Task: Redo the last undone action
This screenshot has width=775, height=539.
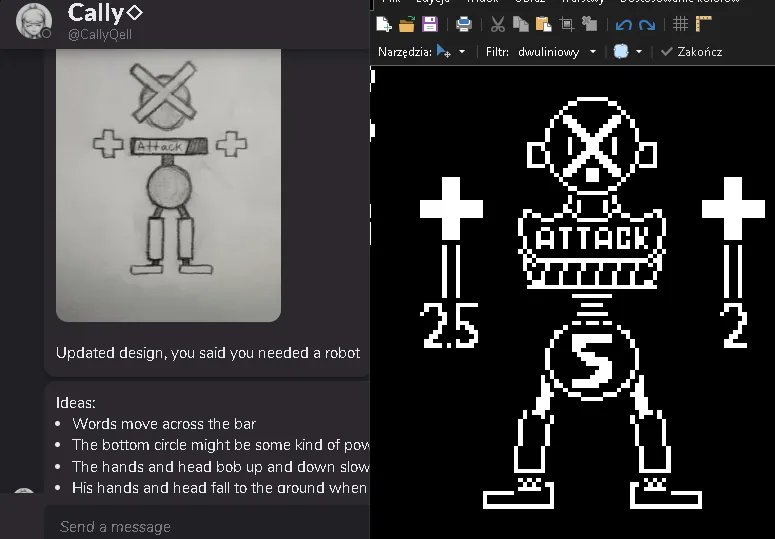Action: pyautogui.click(x=646, y=24)
